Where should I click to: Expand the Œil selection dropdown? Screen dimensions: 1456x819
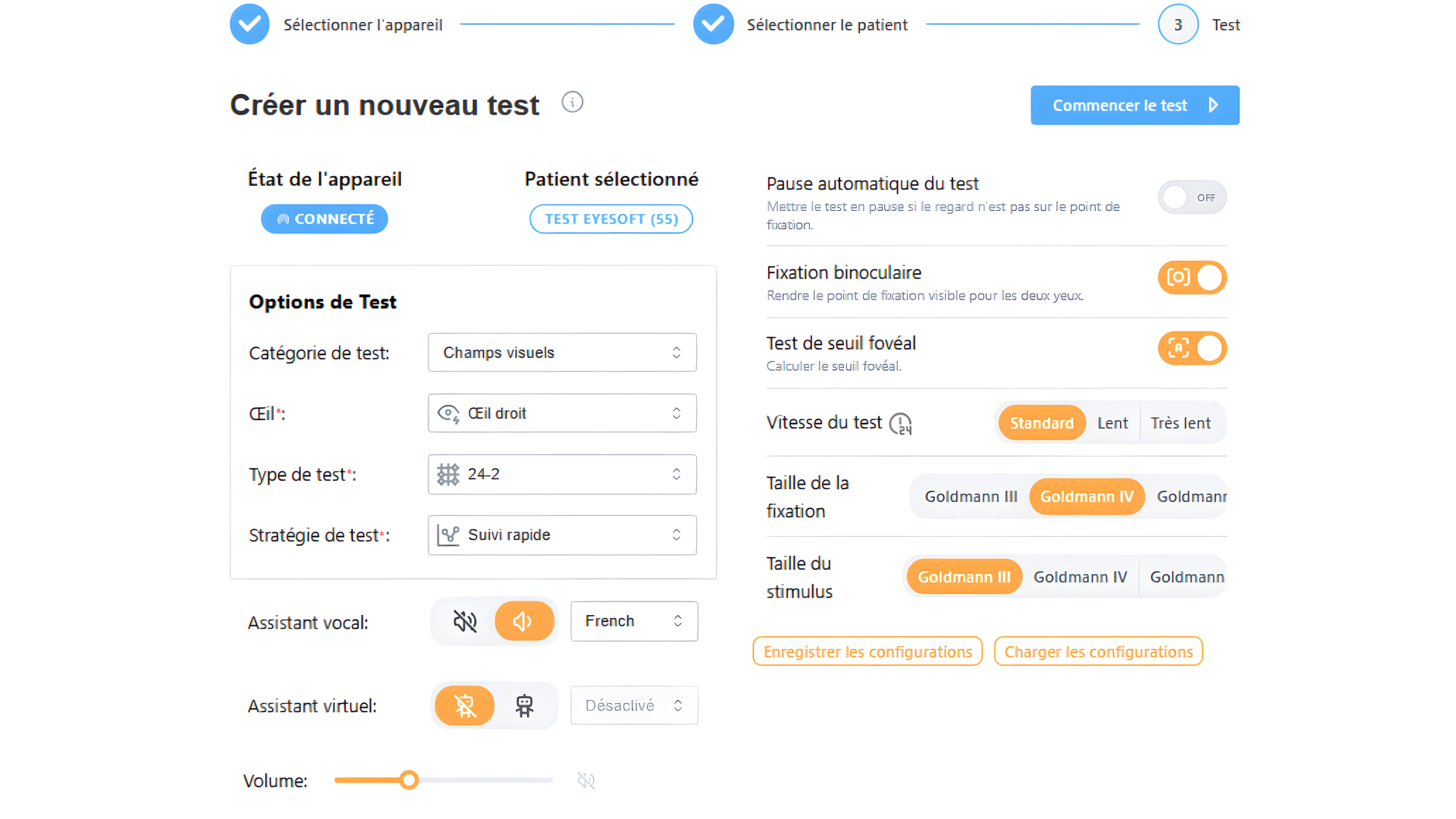[x=562, y=413]
